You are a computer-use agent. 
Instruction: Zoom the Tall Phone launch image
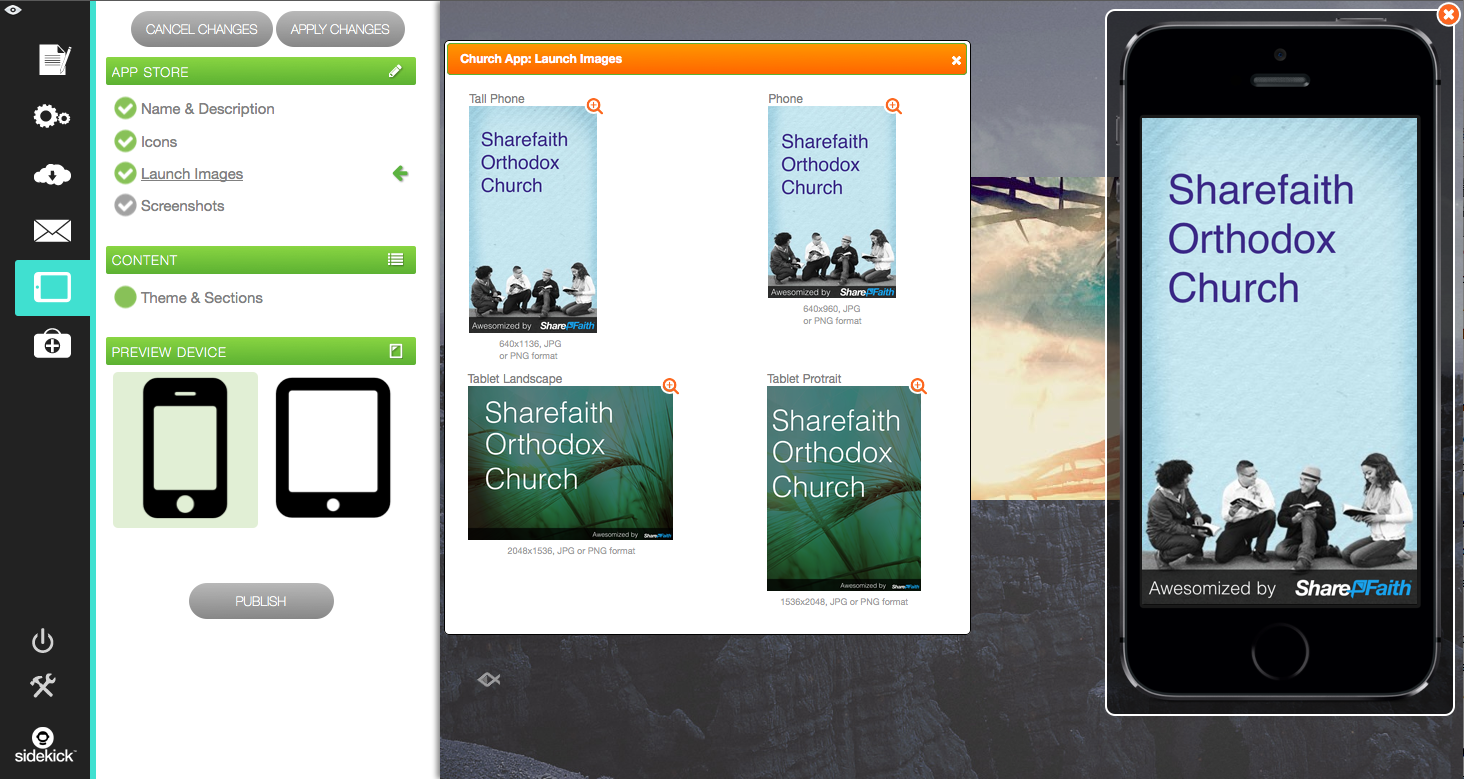[594, 105]
